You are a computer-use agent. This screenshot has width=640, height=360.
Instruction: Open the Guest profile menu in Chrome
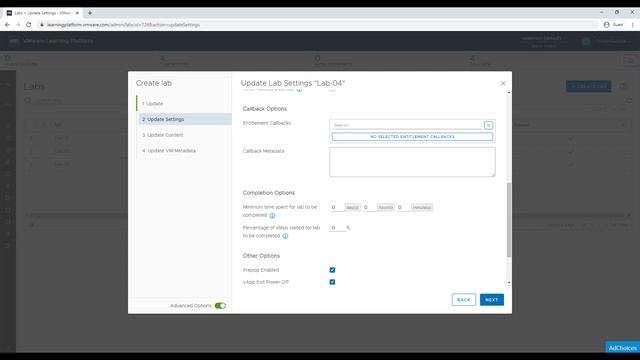613,24
